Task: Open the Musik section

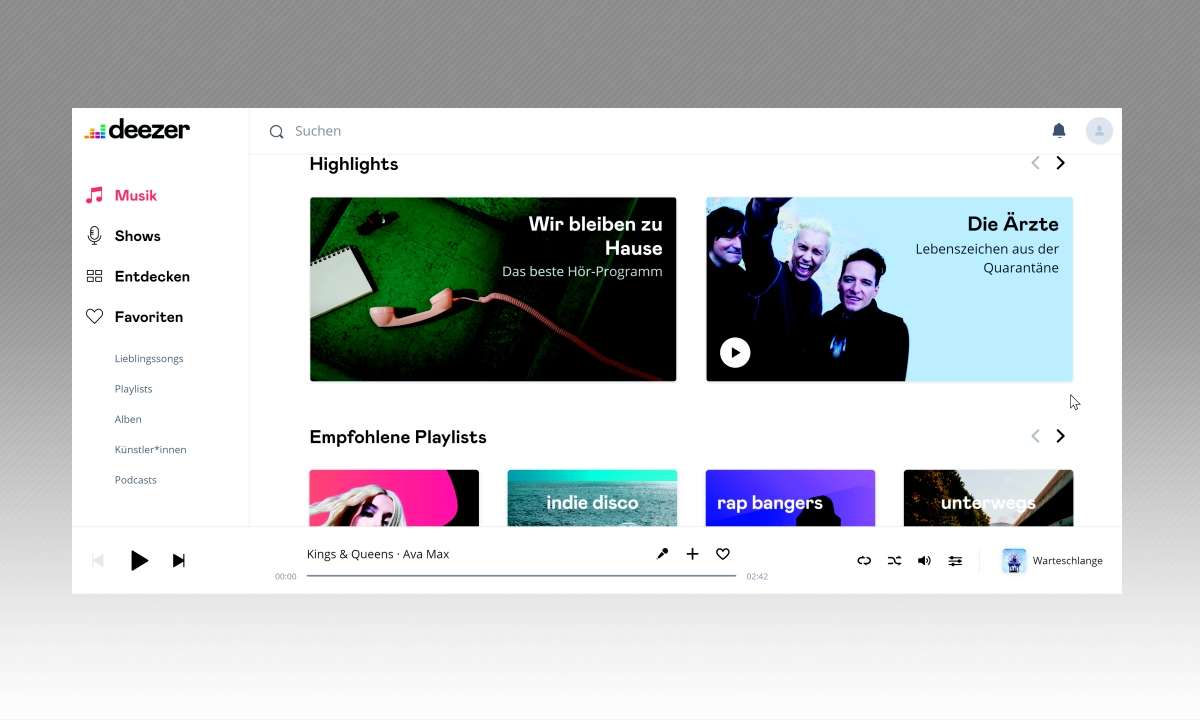Action: (136, 195)
